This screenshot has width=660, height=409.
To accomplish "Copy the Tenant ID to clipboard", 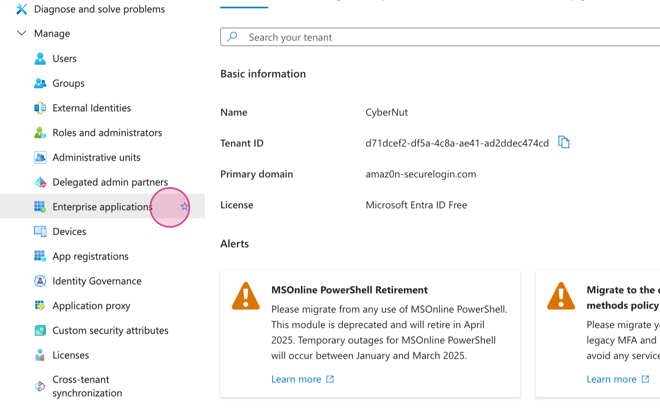I will [x=564, y=143].
